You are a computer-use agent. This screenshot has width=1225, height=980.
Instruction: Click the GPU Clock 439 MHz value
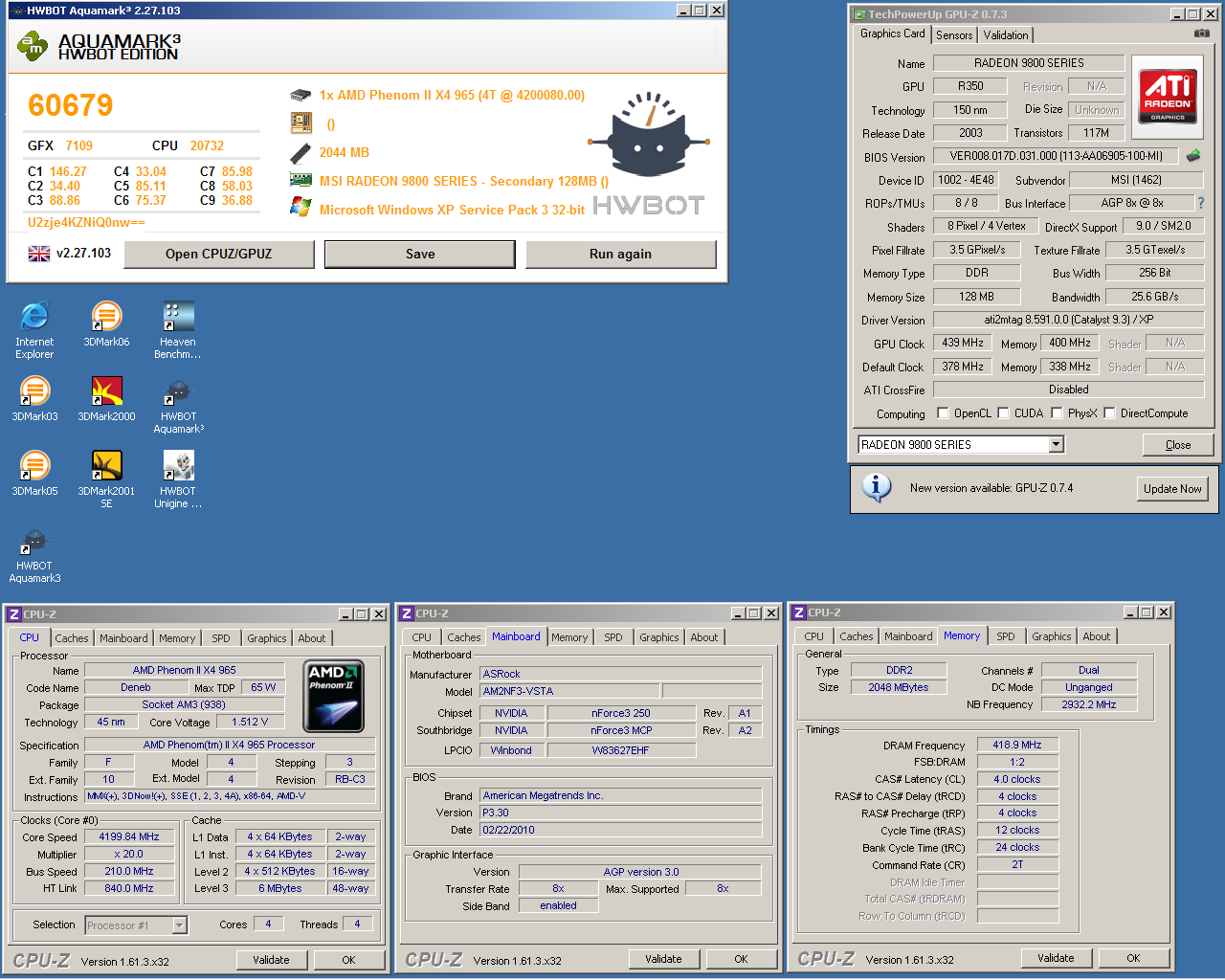pyautogui.click(x=963, y=343)
